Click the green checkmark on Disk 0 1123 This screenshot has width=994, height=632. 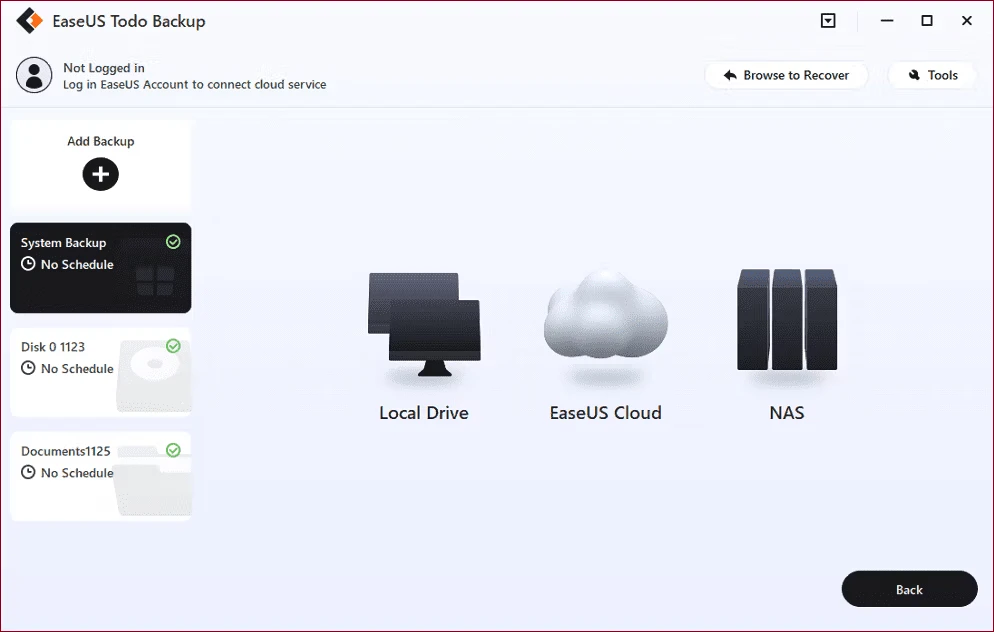pyautogui.click(x=173, y=346)
